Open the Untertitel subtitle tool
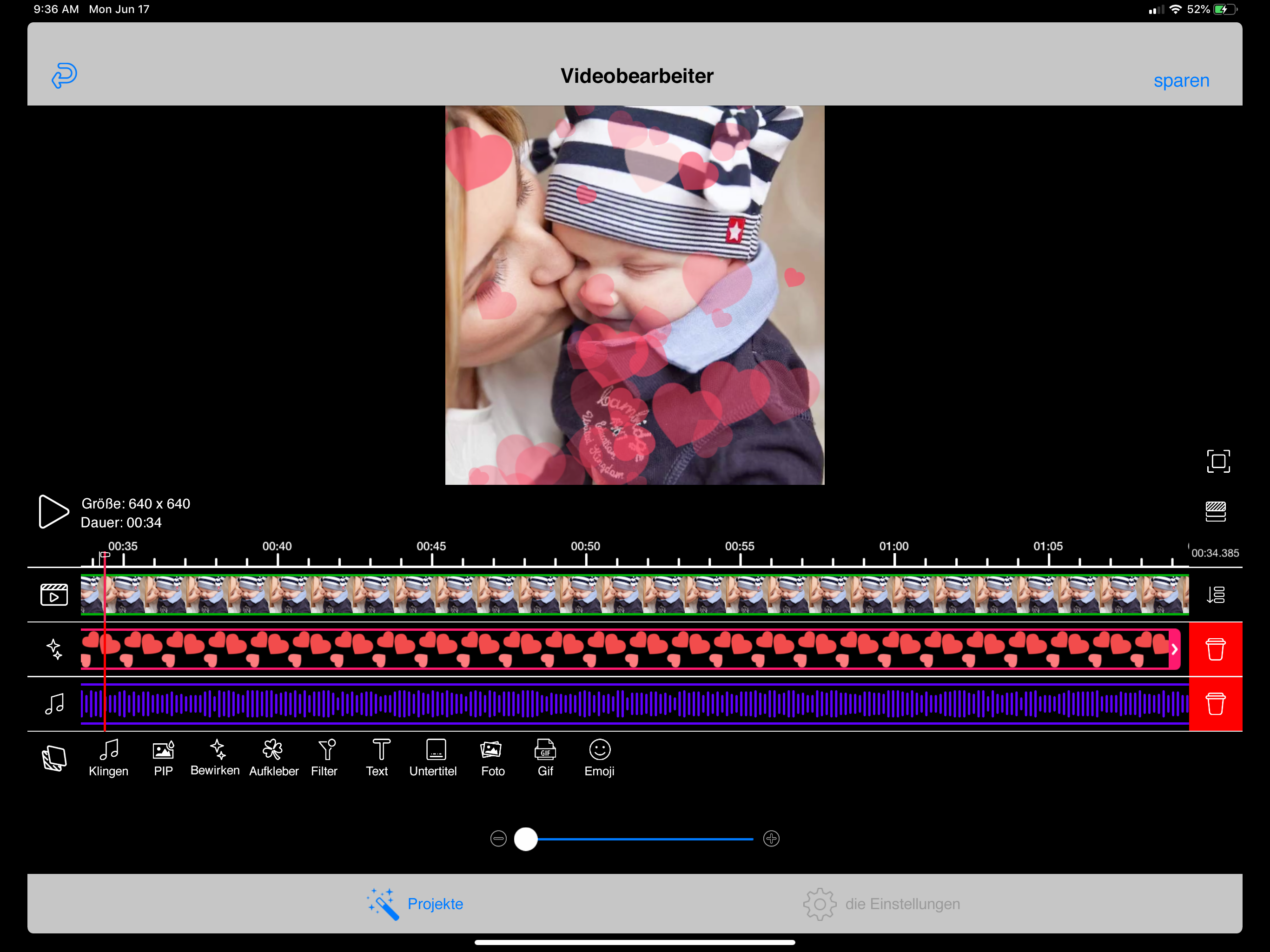The height and width of the screenshot is (952, 1270). [x=433, y=757]
